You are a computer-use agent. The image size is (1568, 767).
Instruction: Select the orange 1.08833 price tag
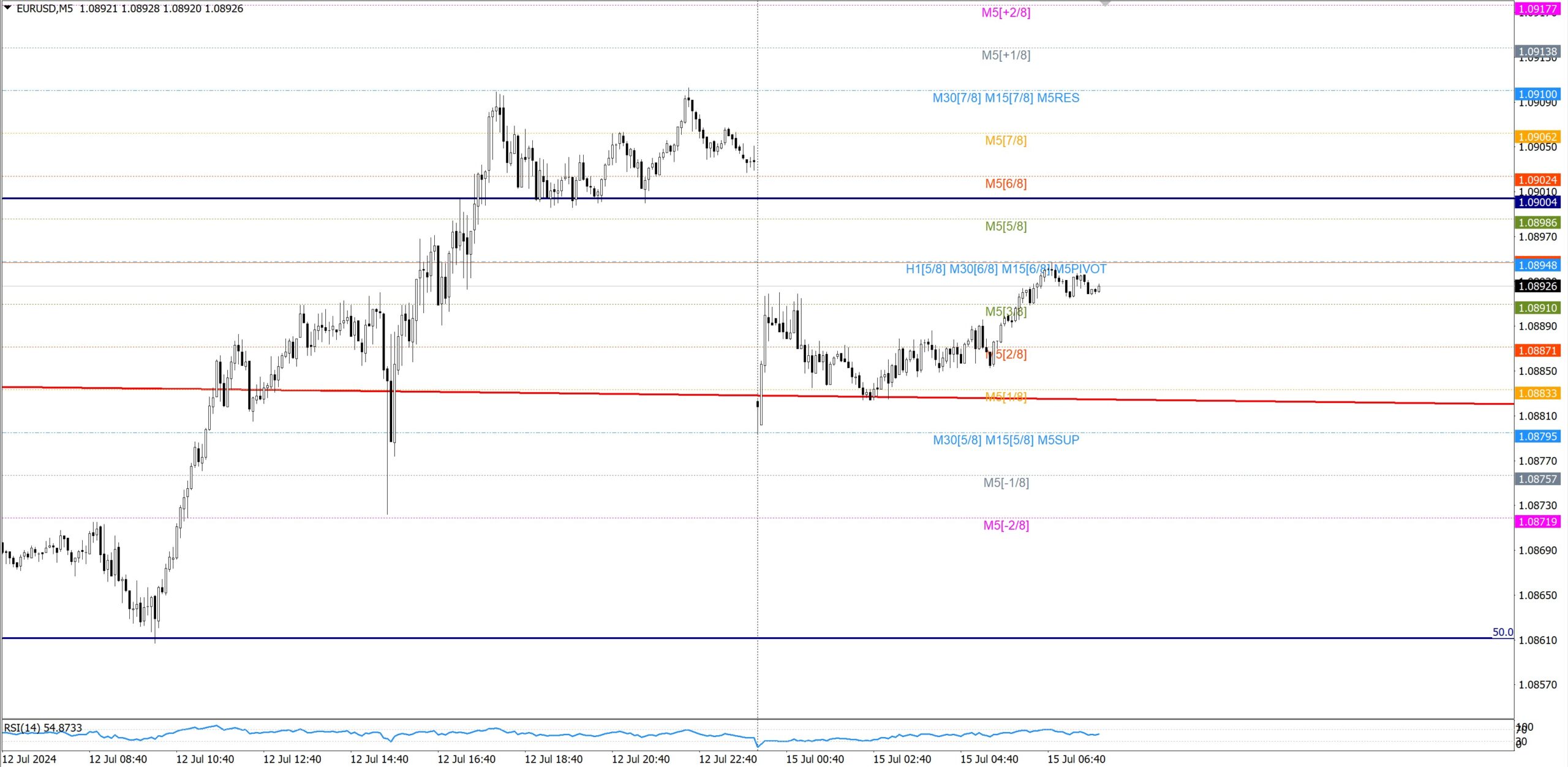1537,393
